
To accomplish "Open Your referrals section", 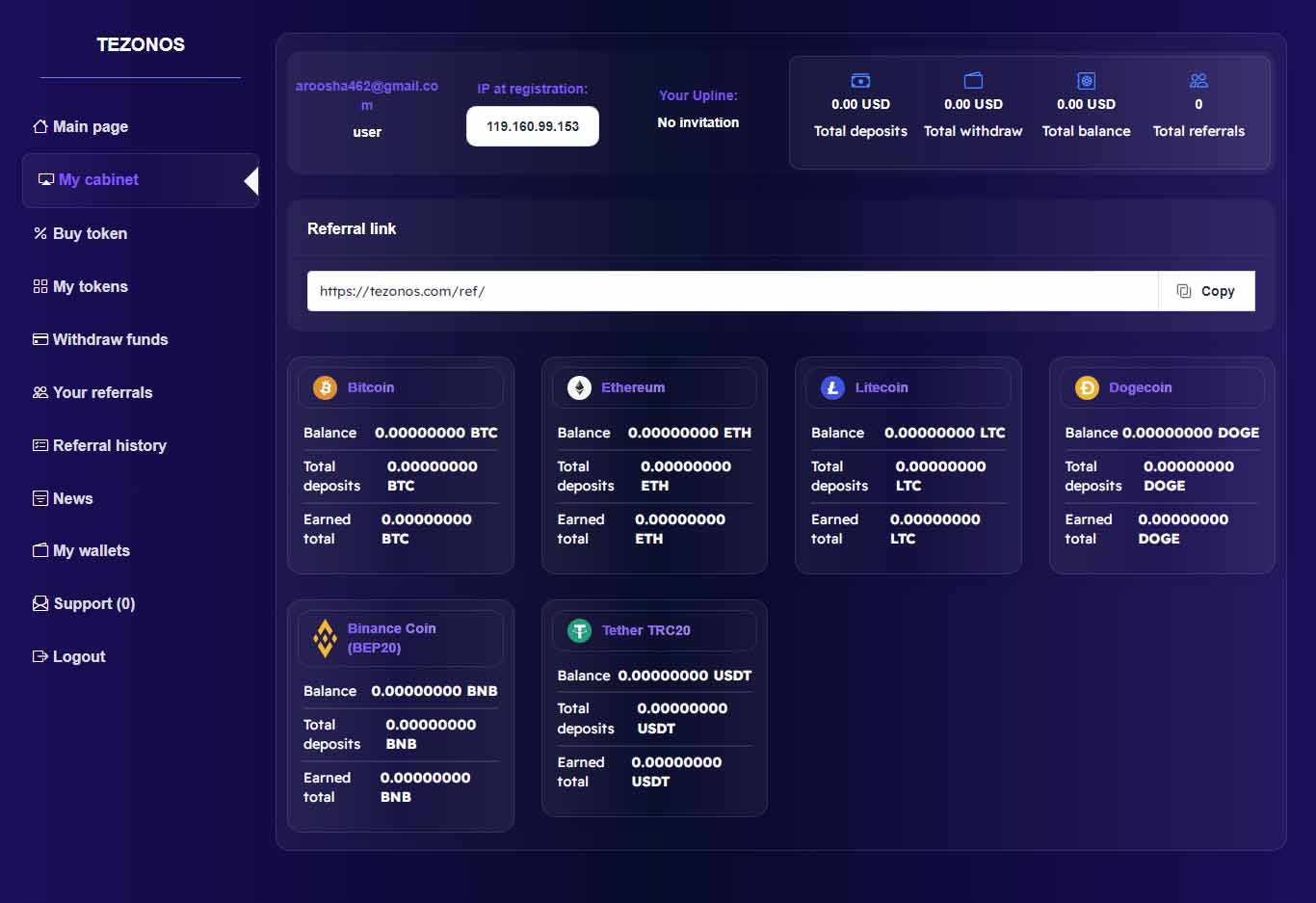I will pos(92,392).
